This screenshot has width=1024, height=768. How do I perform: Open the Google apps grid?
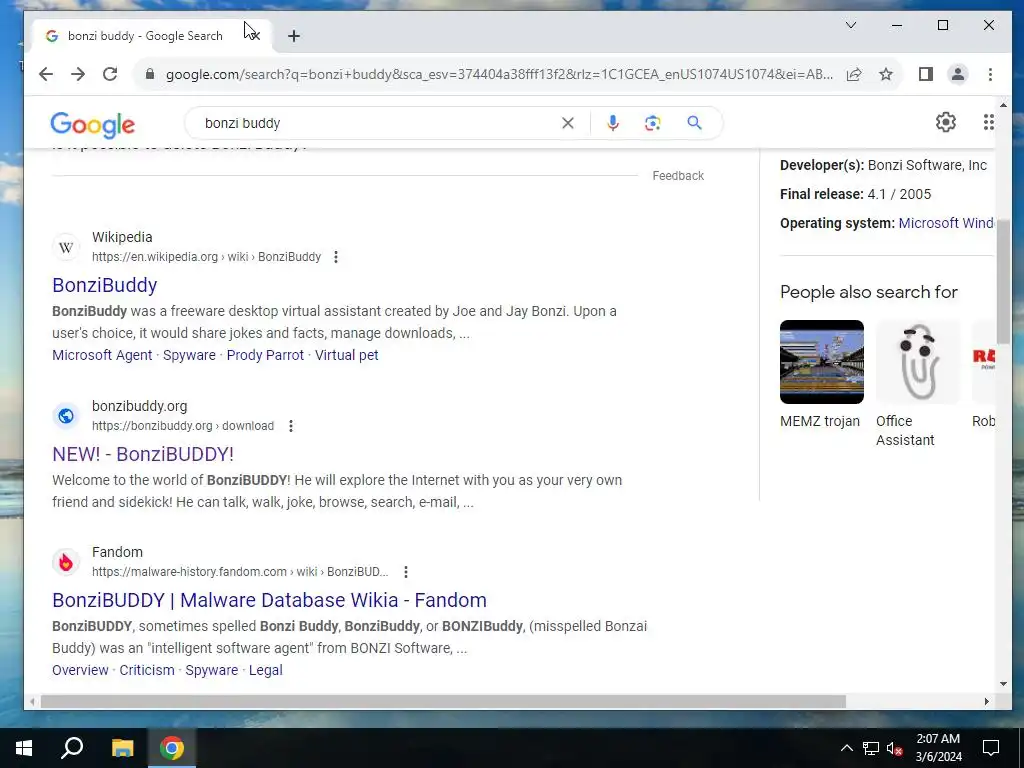pos(988,122)
